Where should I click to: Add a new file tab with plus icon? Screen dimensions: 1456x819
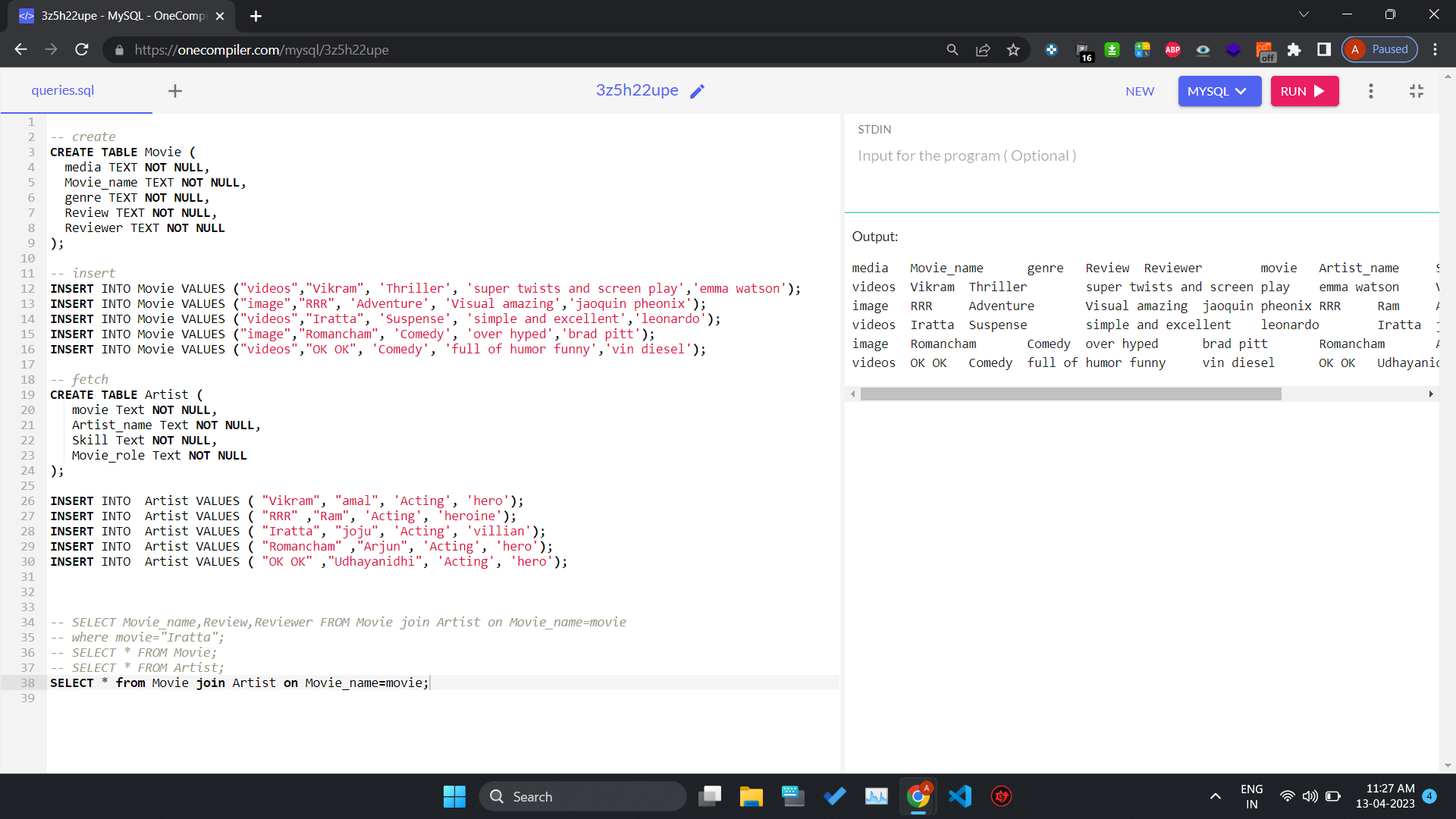tap(175, 91)
